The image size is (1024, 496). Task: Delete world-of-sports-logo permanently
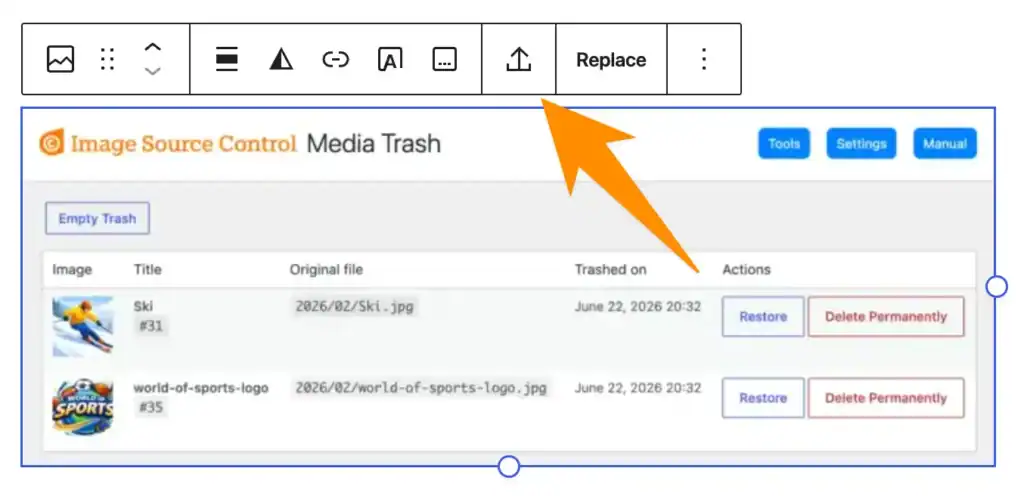pos(886,398)
